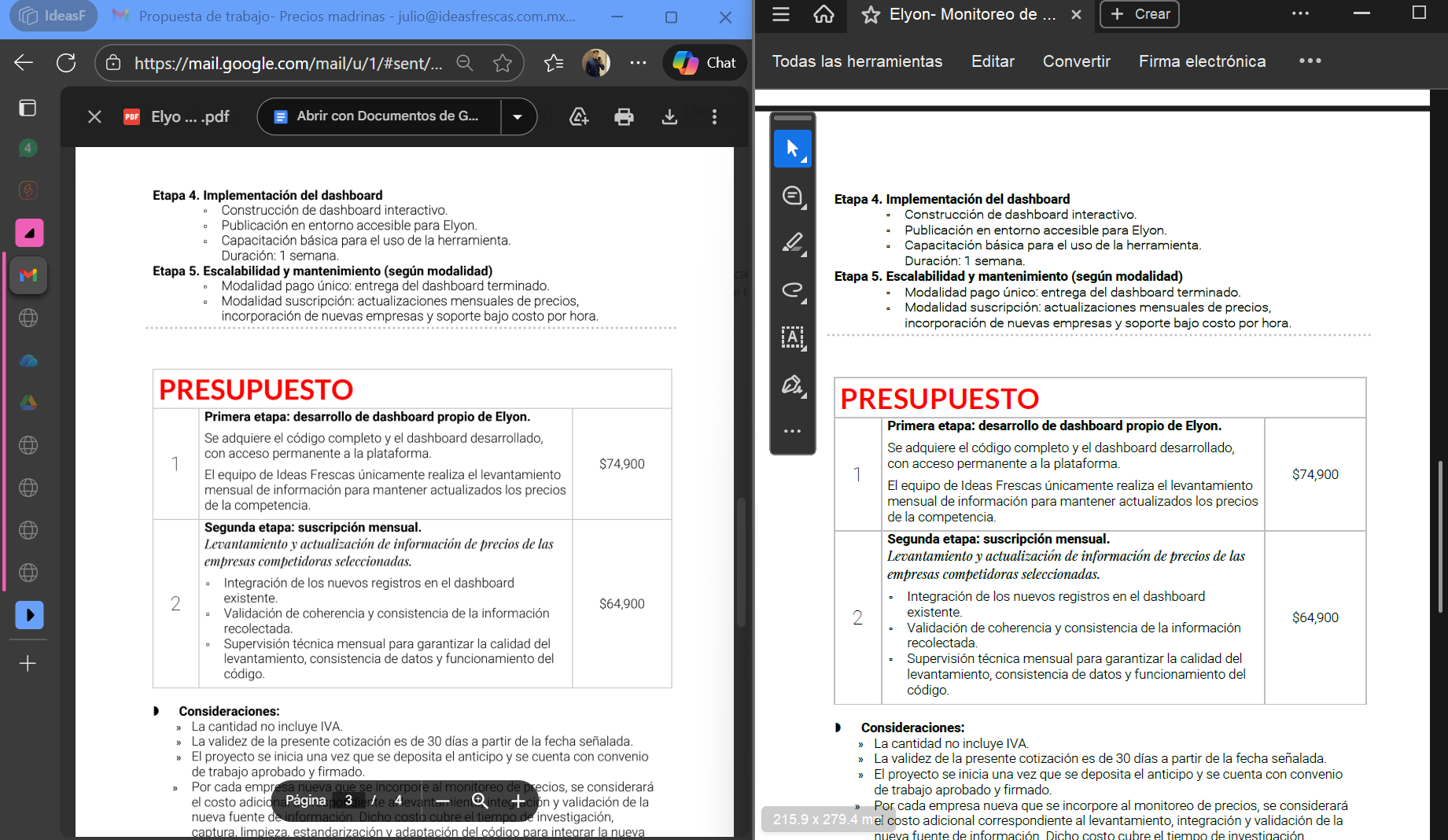Pick the freehand draw loop tool
Viewport: 1448px width, 840px height.
(x=792, y=290)
